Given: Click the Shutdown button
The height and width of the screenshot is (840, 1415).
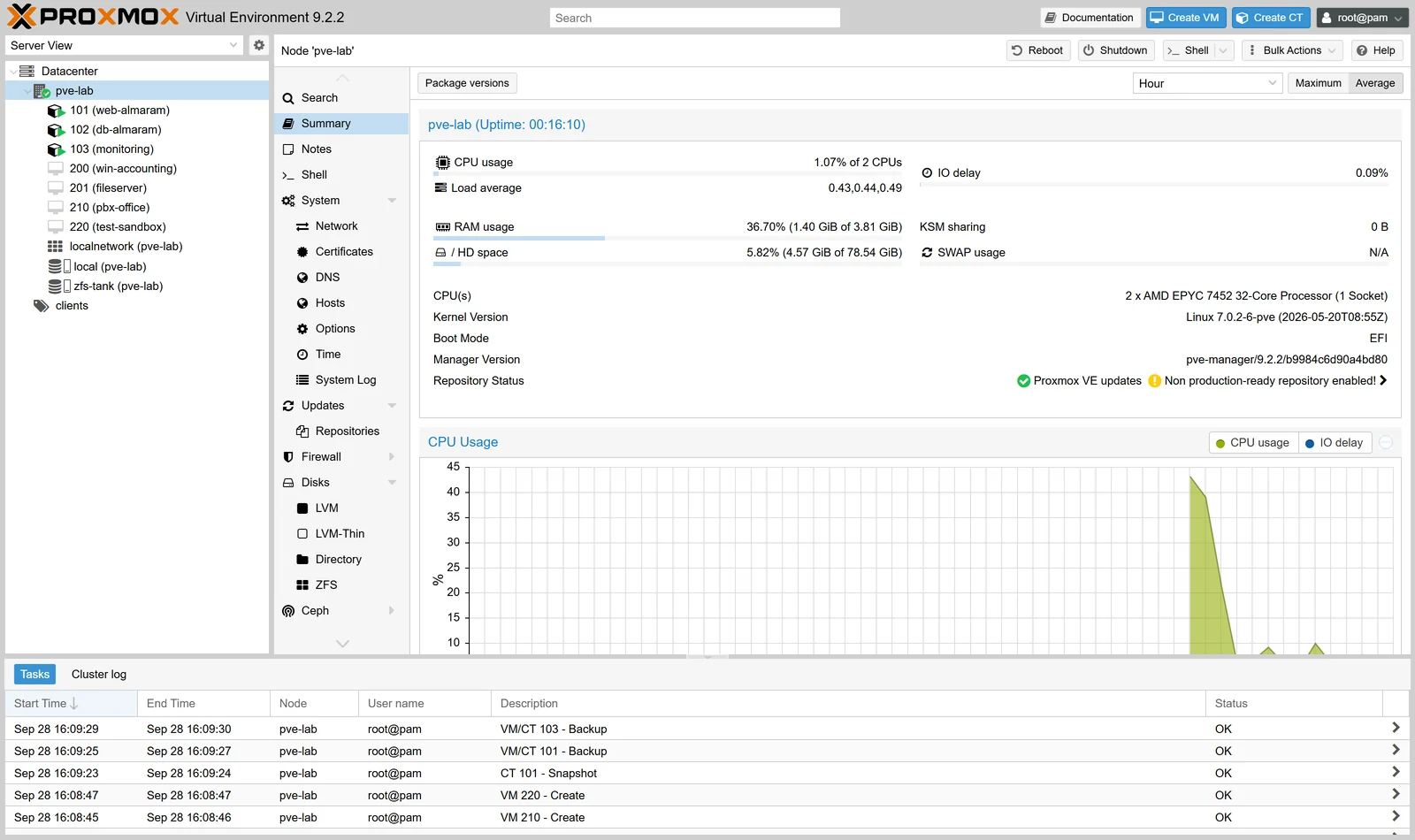Looking at the screenshot, I should [x=1116, y=50].
